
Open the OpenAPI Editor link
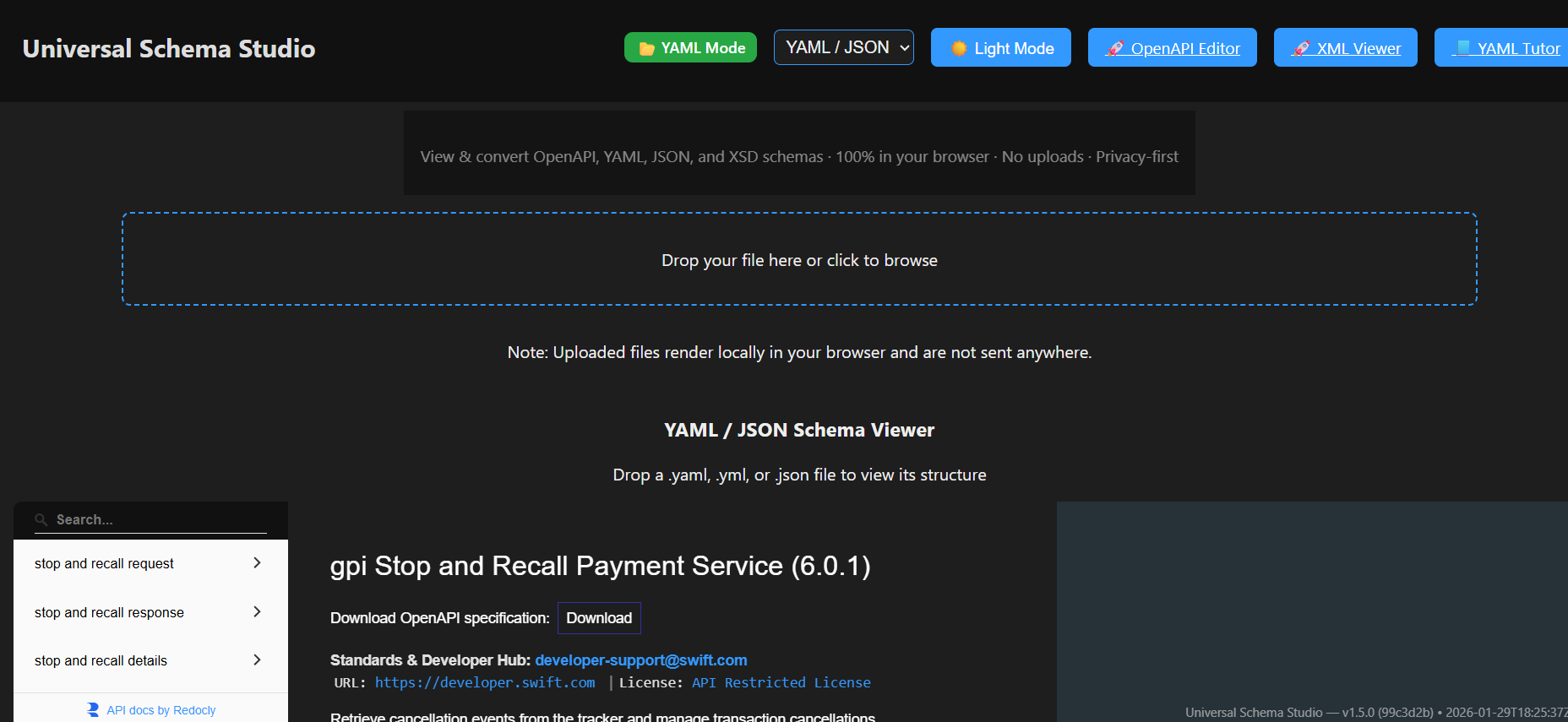click(1173, 47)
